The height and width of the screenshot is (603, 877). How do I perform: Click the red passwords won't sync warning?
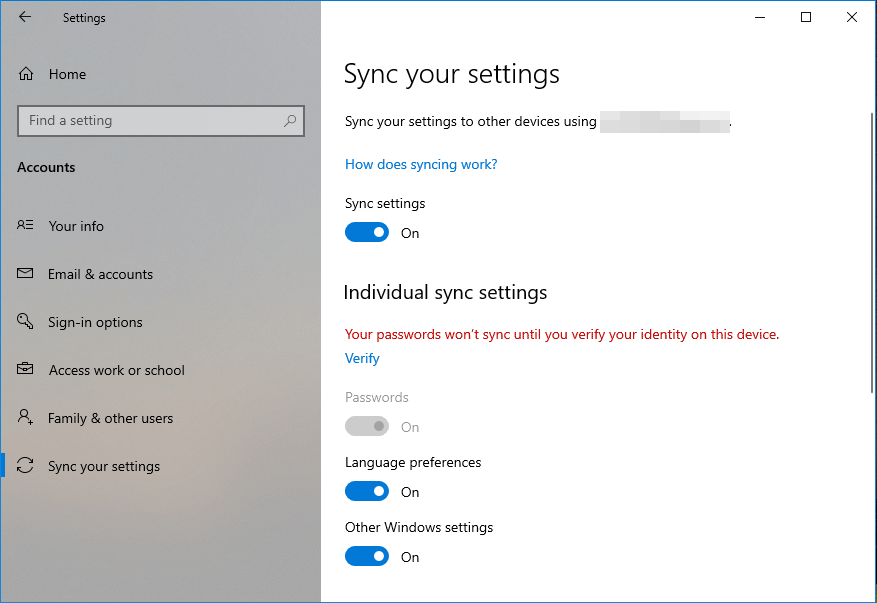[x=562, y=335]
